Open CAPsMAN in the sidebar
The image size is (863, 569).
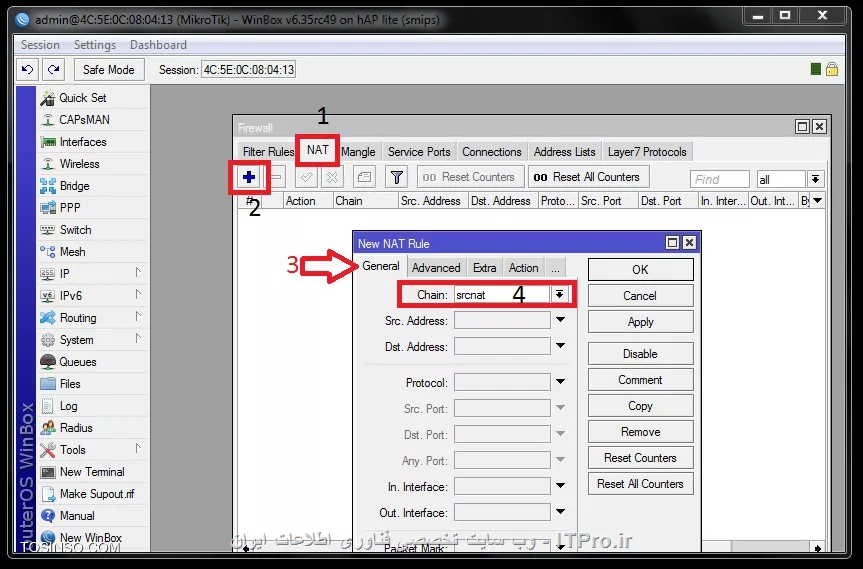click(x=84, y=120)
